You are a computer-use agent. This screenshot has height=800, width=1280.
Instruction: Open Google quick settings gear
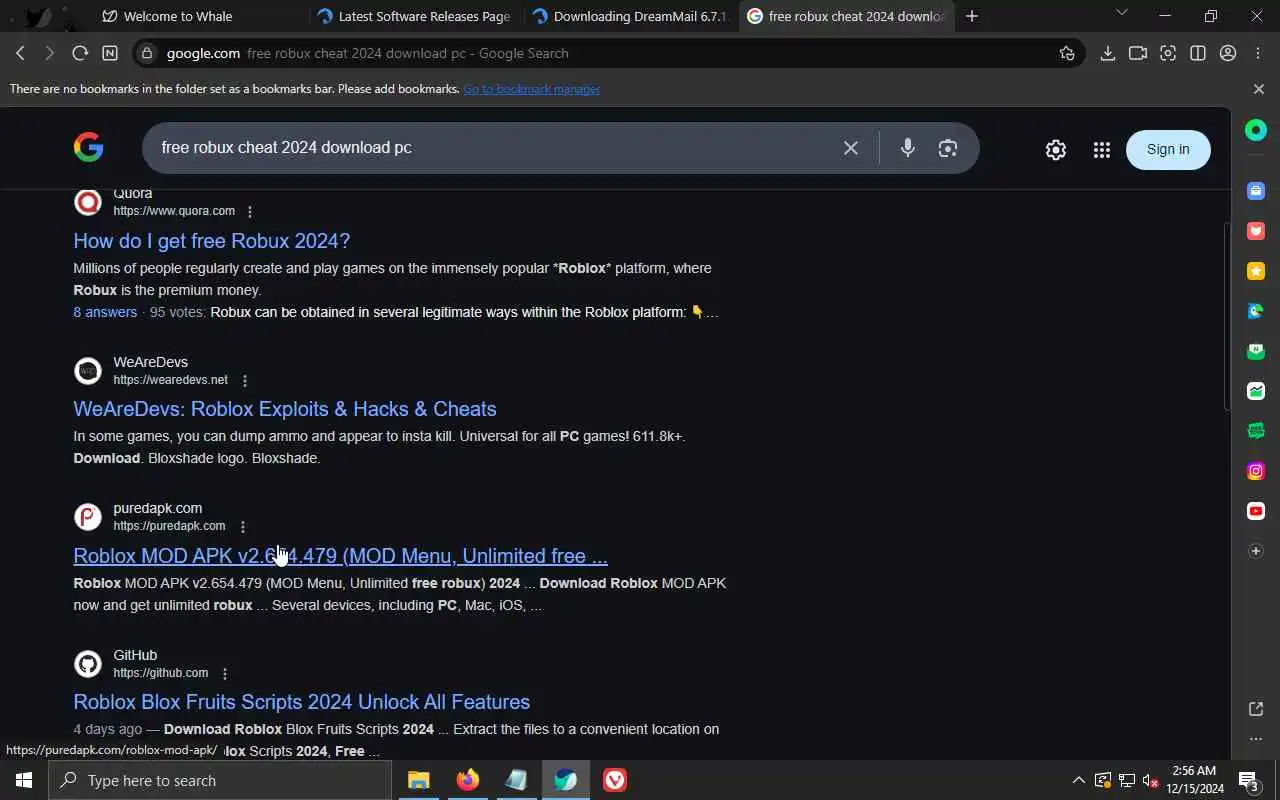point(1056,149)
